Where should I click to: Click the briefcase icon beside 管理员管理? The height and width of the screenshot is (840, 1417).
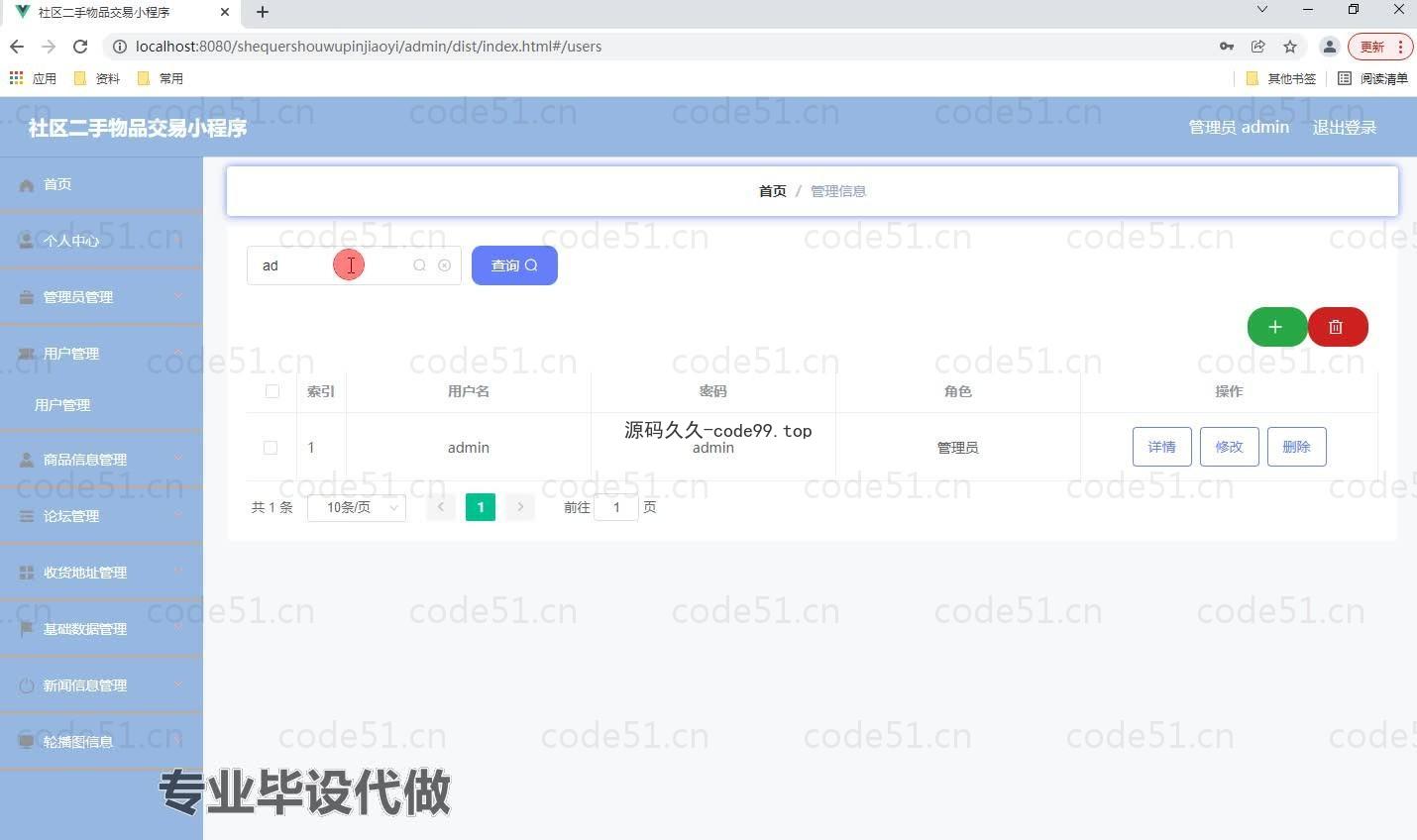coord(27,297)
